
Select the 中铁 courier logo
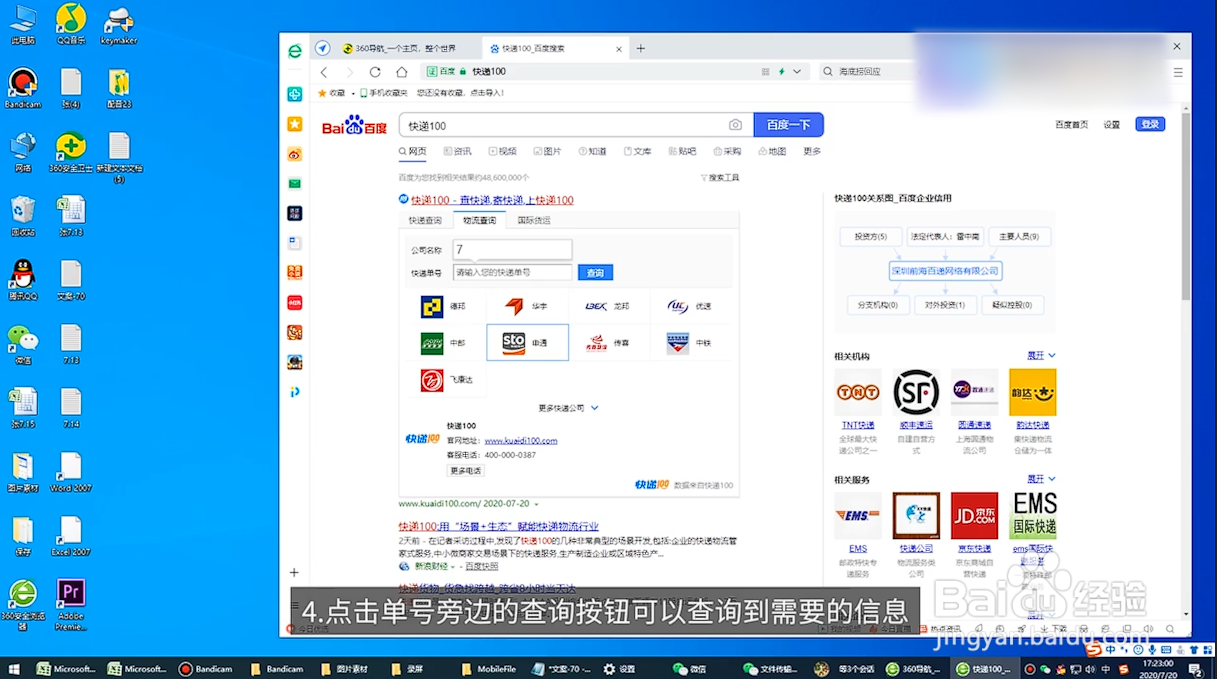coord(677,343)
